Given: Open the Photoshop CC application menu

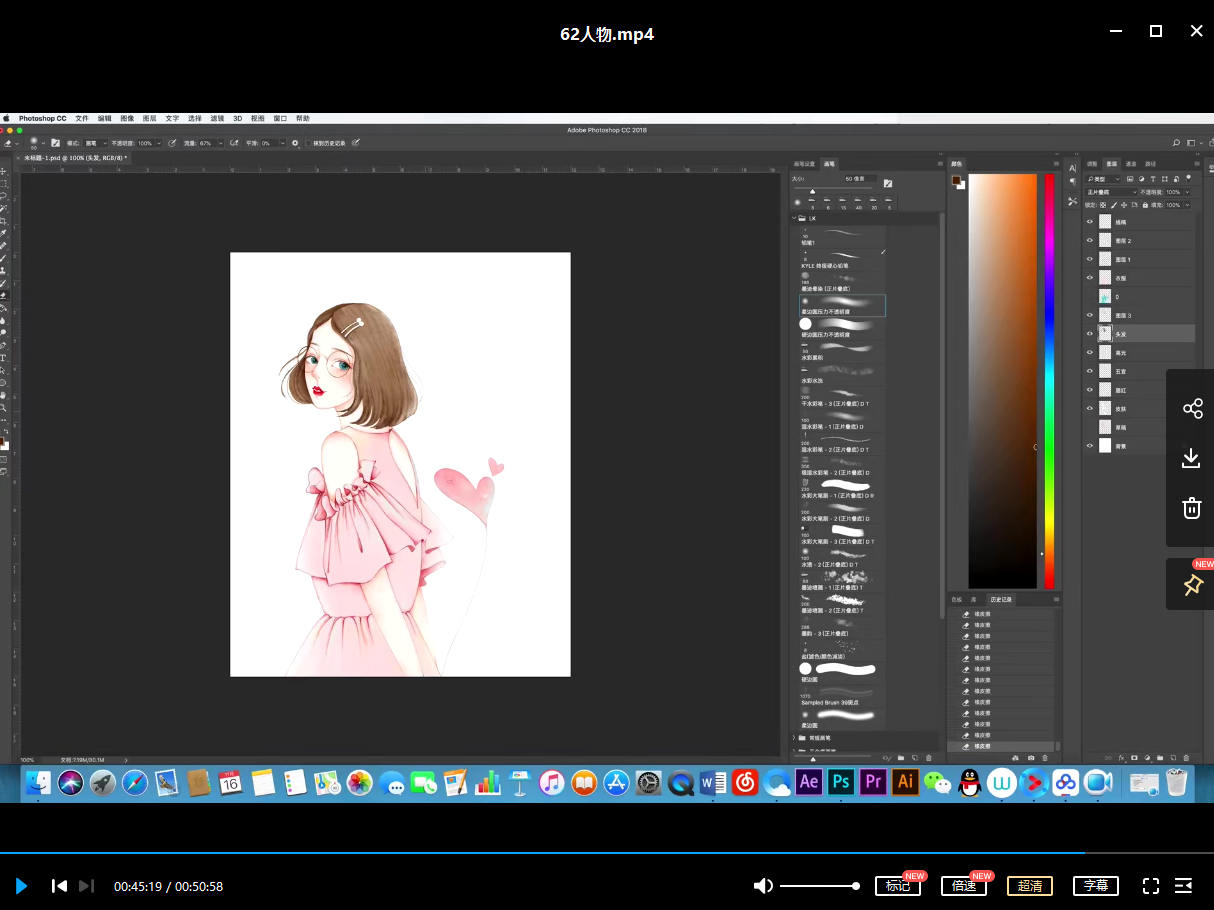Looking at the screenshot, I should (42, 118).
